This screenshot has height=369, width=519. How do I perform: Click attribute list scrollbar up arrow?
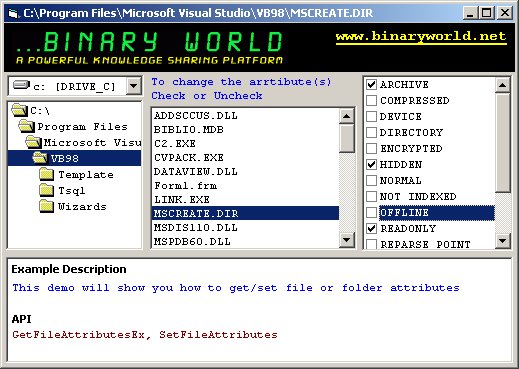502,85
